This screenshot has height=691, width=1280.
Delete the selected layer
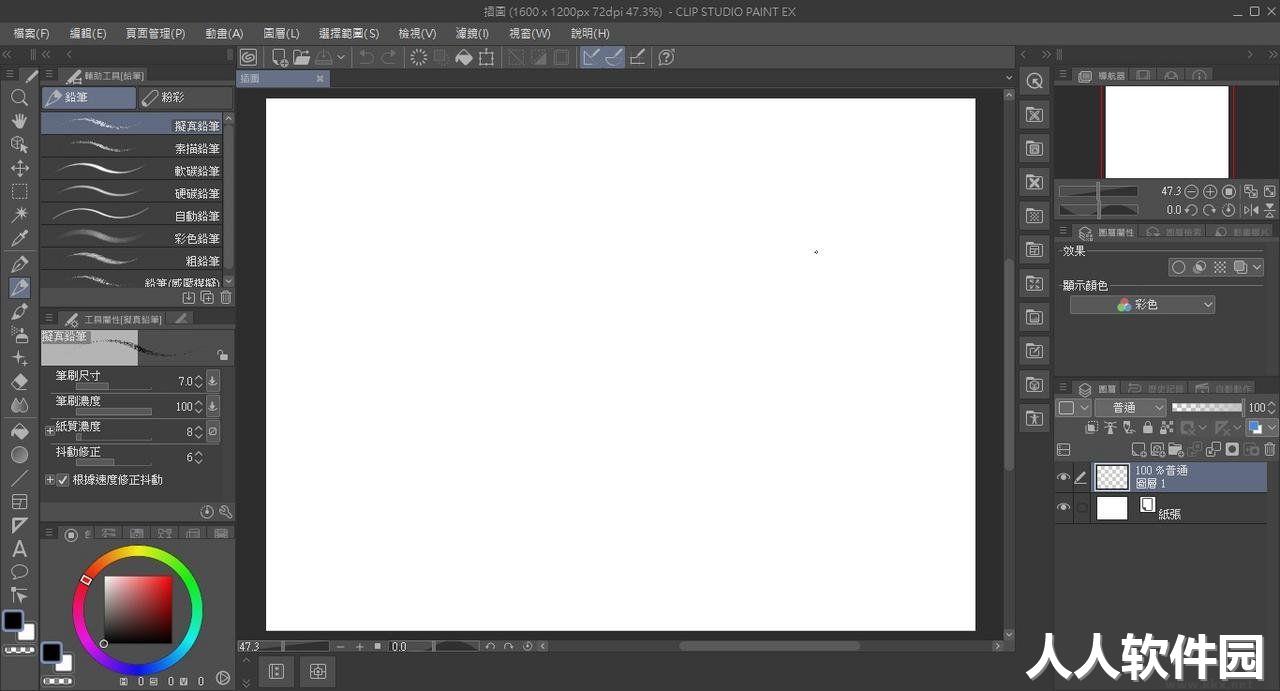pyautogui.click(x=1270, y=450)
